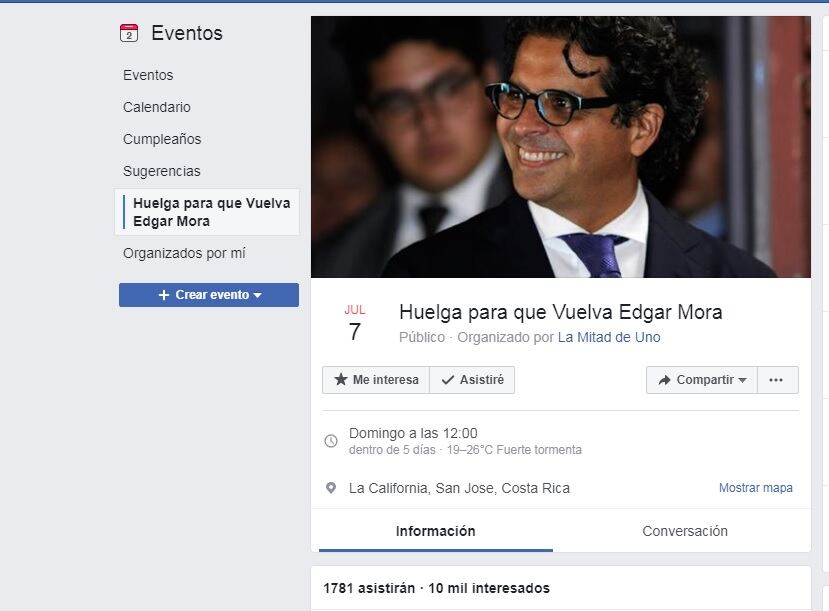
Task: Expand the Compartir dropdown arrow
Action: point(742,381)
